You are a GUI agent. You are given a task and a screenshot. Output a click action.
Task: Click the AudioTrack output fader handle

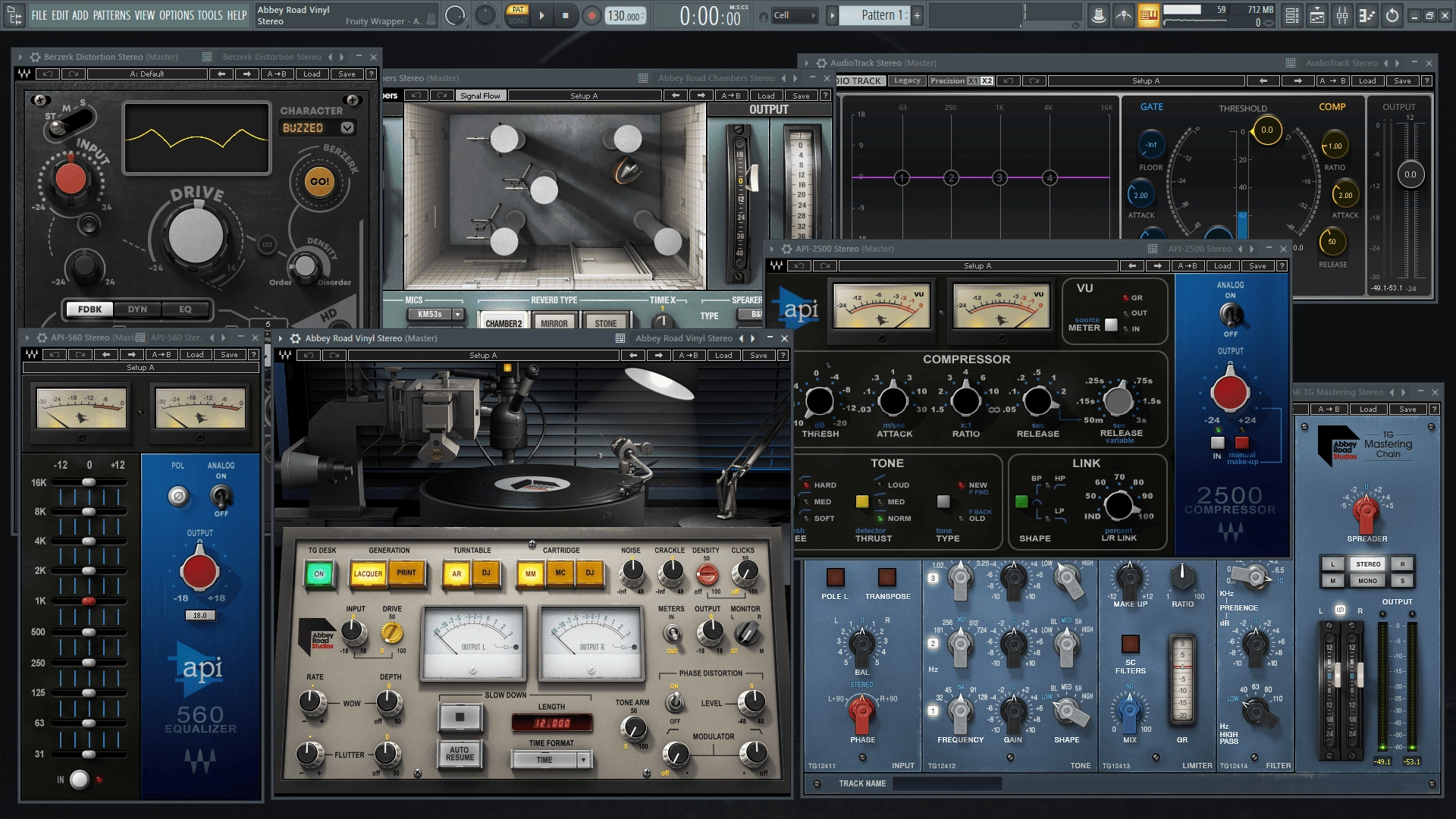pos(1410,174)
